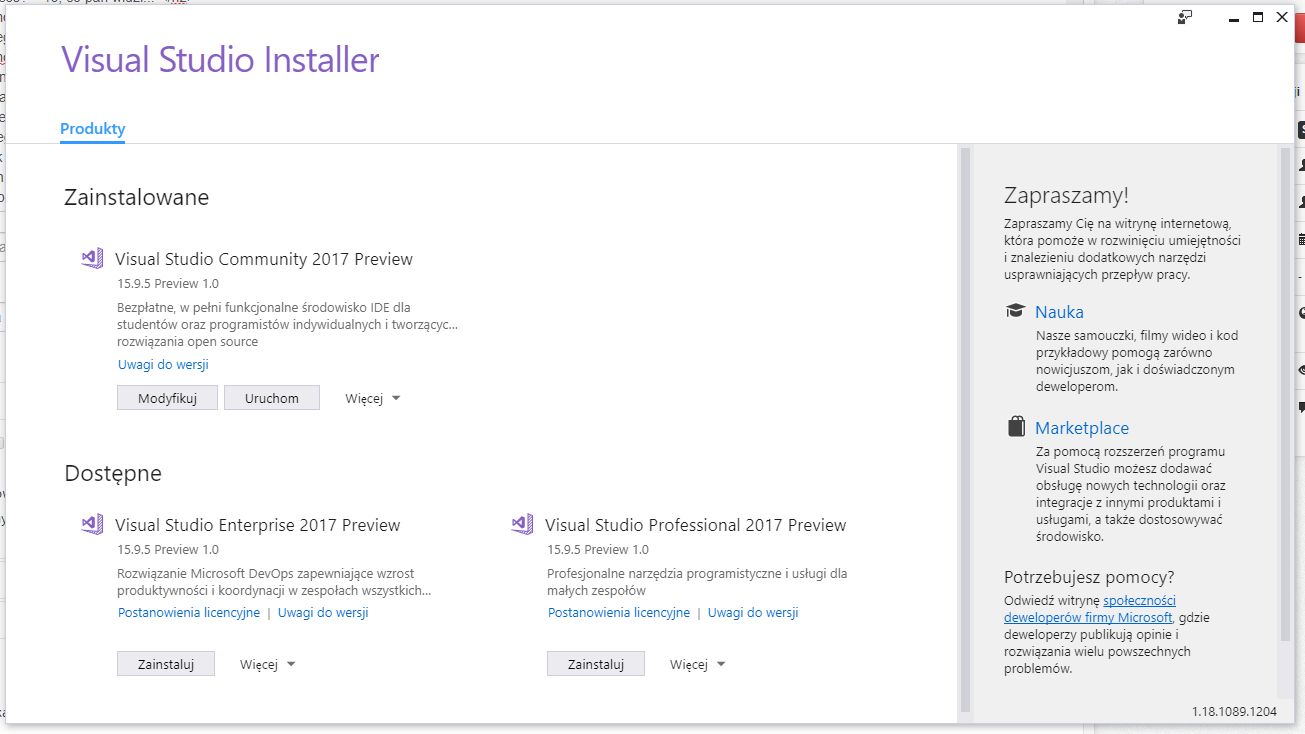
Task: Select the Produkty tab
Action: (x=92, y=129)
